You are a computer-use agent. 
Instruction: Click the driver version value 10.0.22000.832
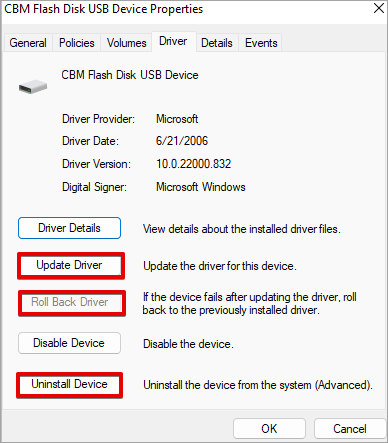[x=194, y=164]
